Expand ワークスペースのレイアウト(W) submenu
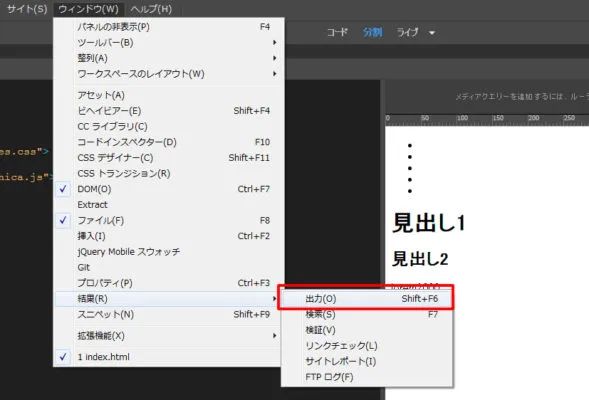This screenshot has height=400, width=589. tap(168, 74)
